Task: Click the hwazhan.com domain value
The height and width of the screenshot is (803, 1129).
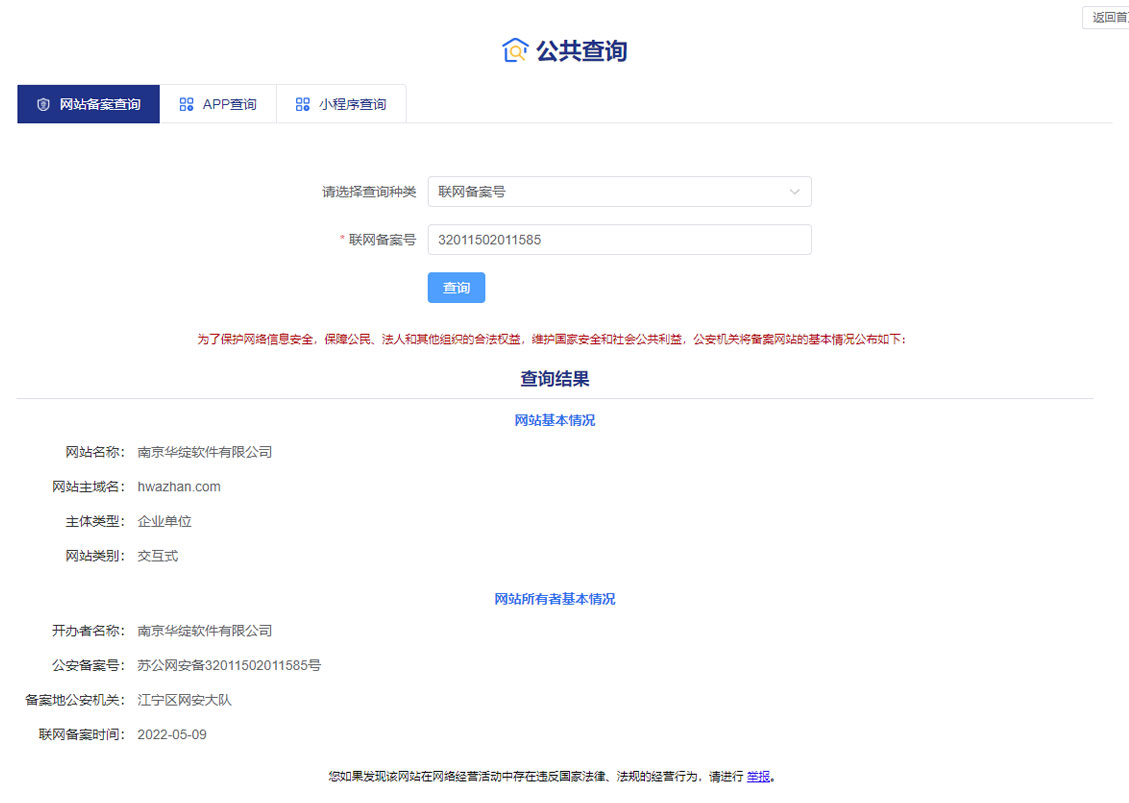Action: 179,487
